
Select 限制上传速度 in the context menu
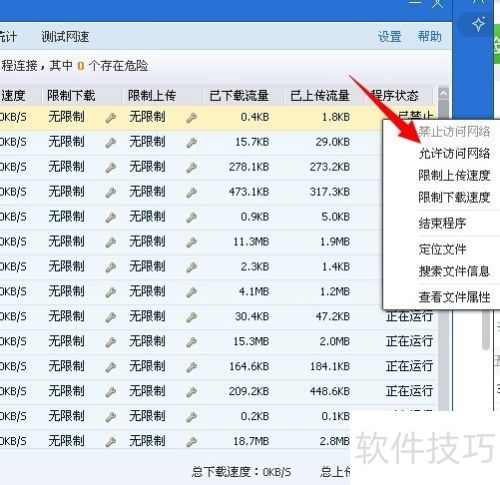pyautogui.click(x=454, y=175)
